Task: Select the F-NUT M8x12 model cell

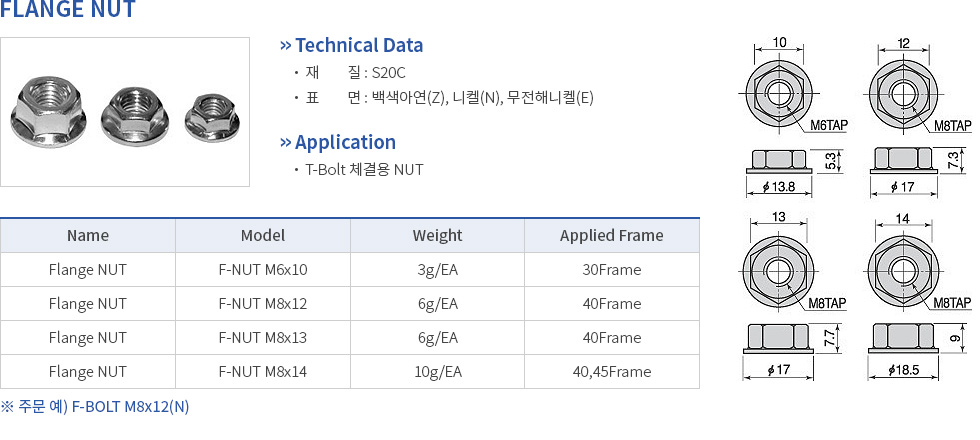Action: pos(263,304)
